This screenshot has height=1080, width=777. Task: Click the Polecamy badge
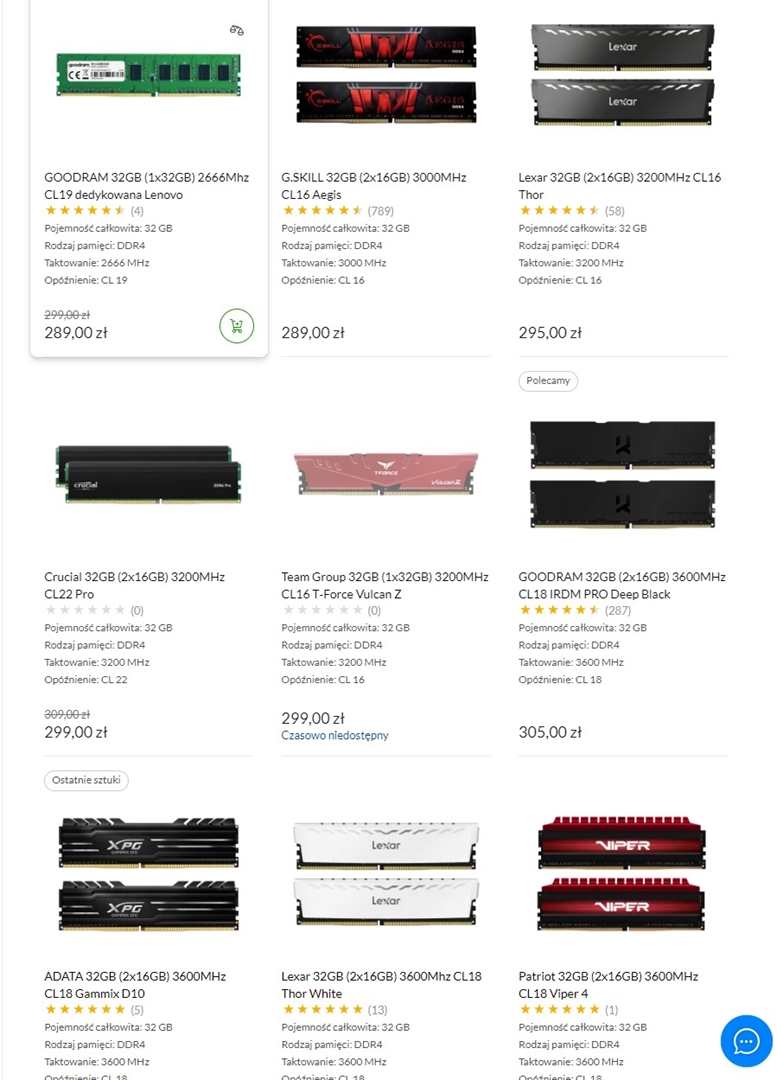(548, 381)
